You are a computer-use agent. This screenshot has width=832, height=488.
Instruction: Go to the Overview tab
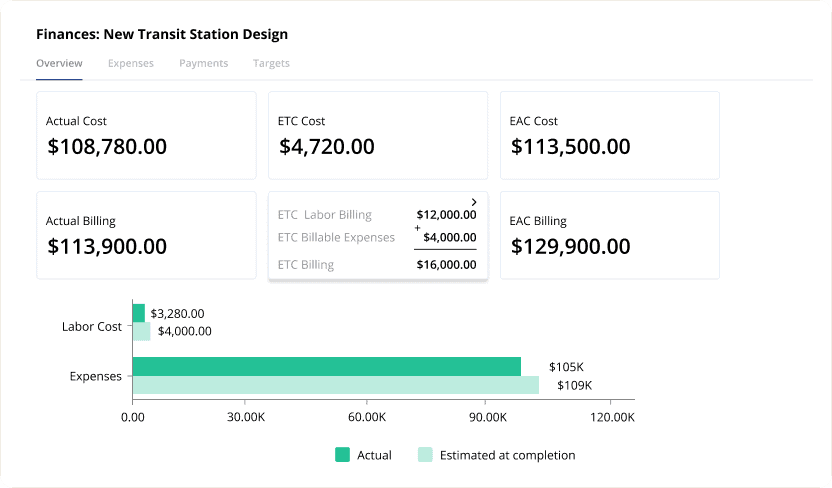pos(59,63)
